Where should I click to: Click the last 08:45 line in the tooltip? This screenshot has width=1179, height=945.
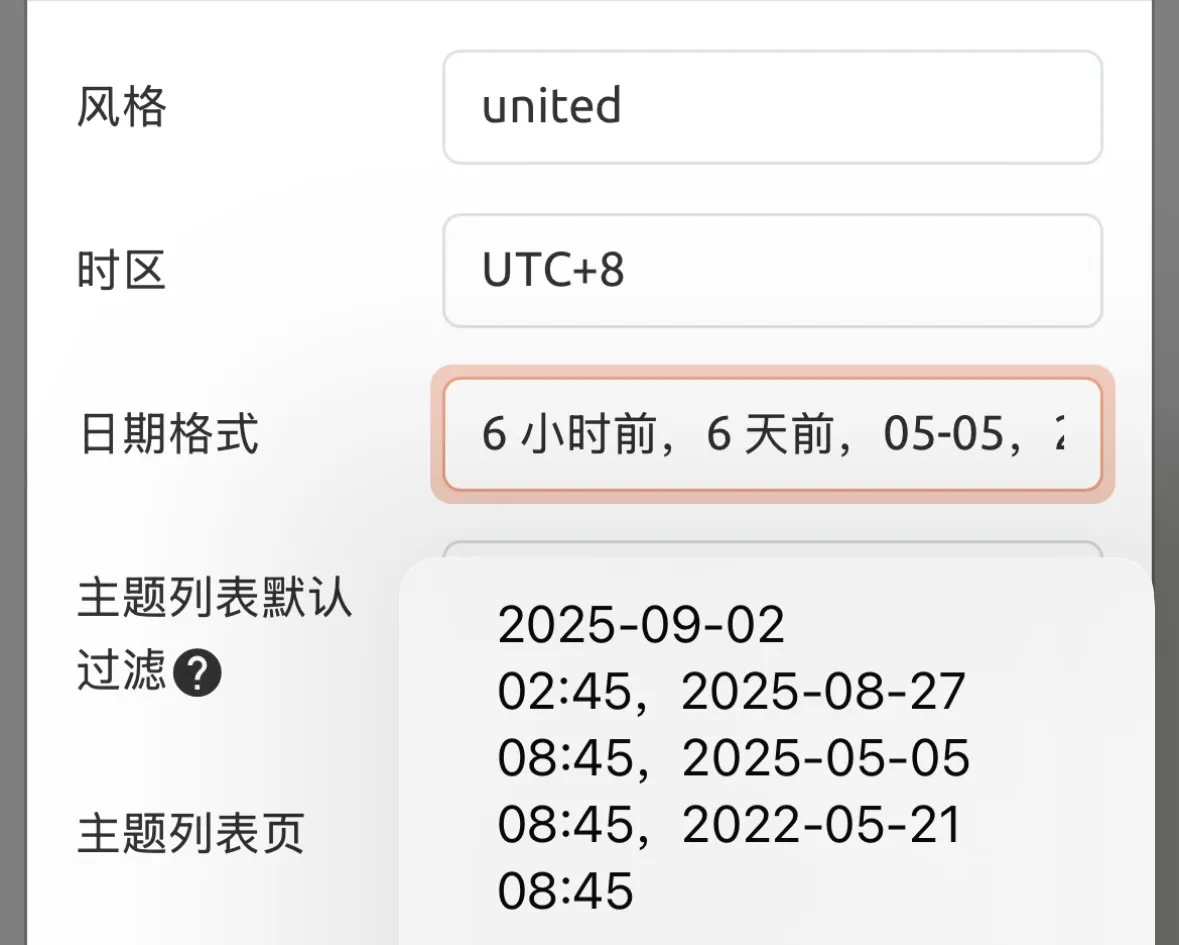click(565, 891)
